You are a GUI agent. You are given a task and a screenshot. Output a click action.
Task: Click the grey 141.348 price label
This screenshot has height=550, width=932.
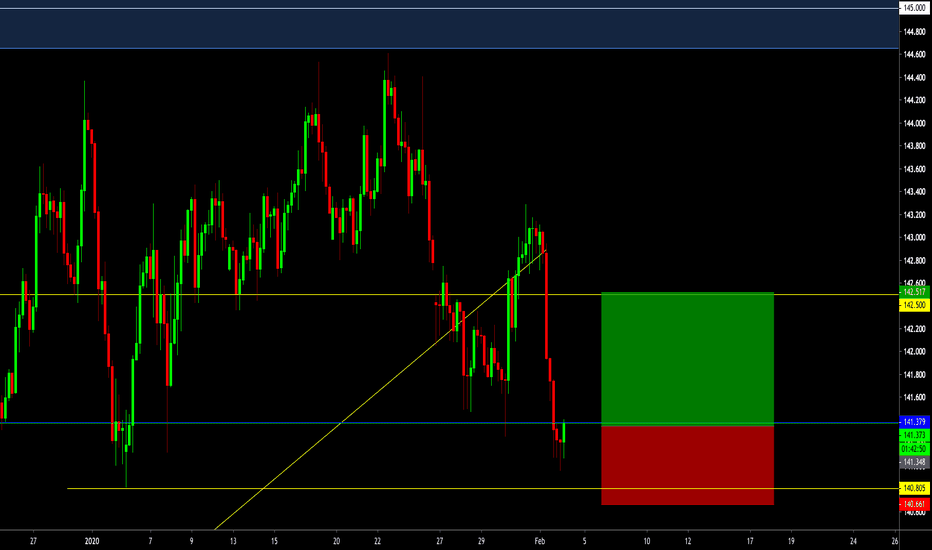coord(914,462)
